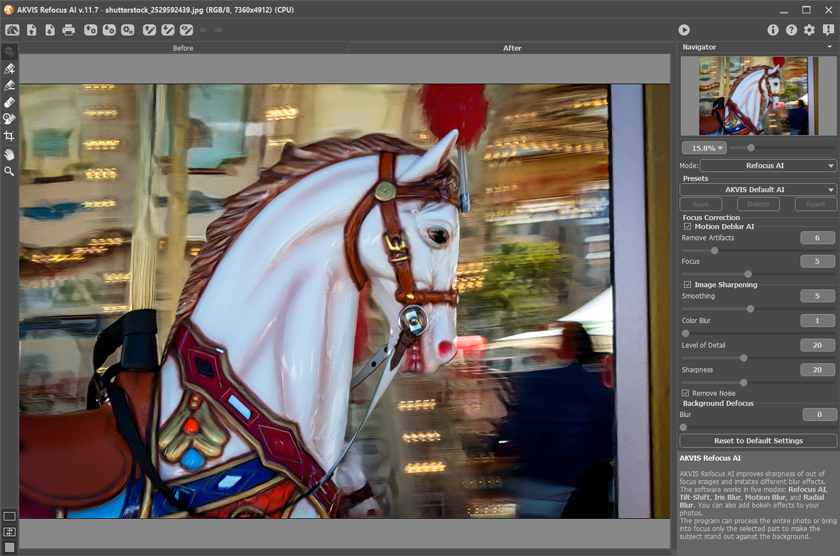Click the Smoothing value field

[817, 296]
